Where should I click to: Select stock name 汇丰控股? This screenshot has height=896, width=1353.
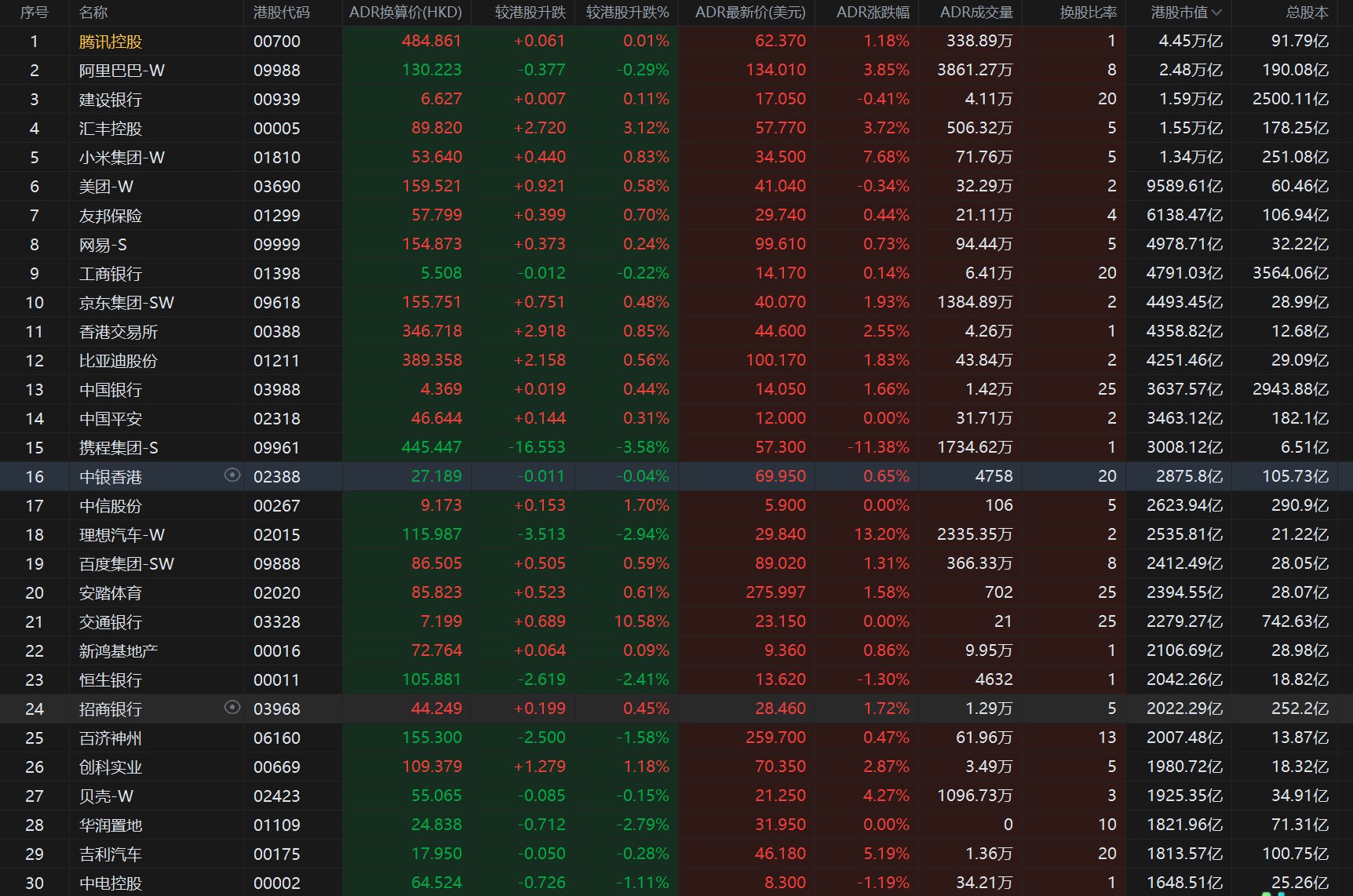coord(111,129)
